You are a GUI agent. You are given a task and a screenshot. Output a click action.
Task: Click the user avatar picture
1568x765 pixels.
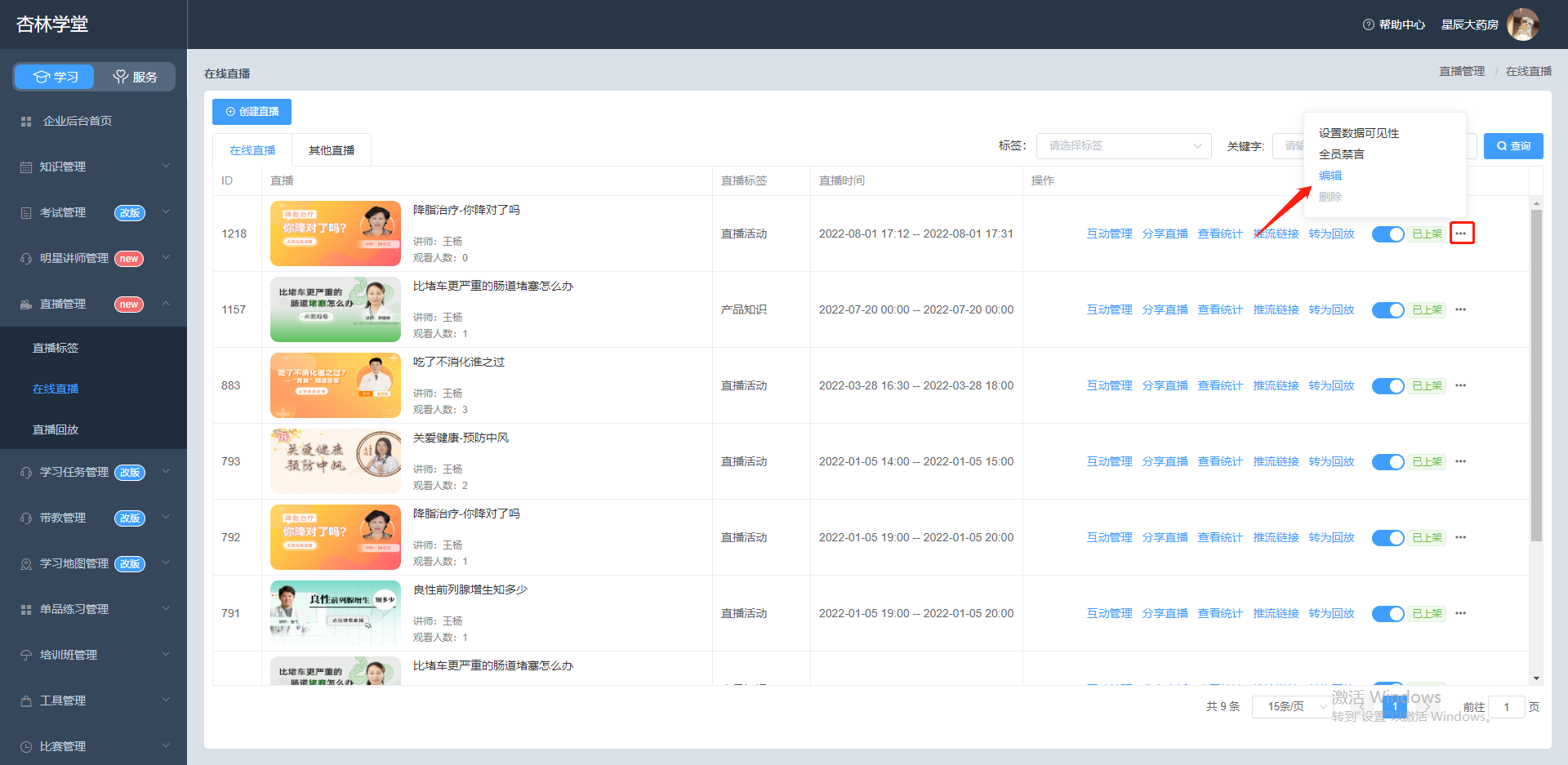1522,24
